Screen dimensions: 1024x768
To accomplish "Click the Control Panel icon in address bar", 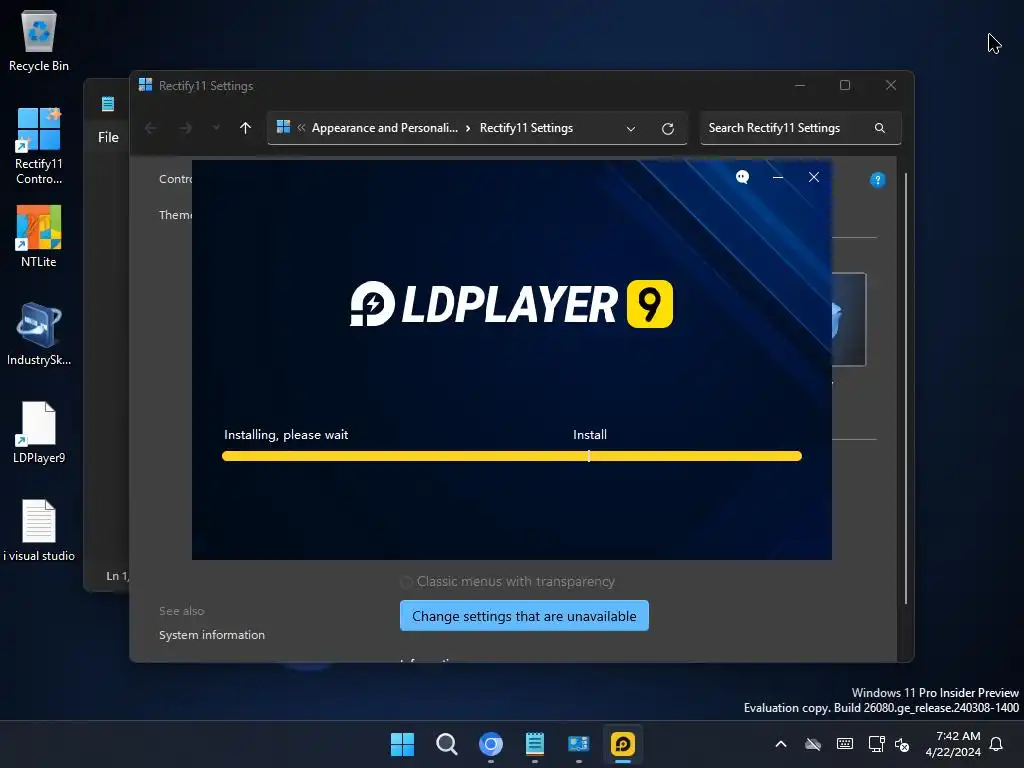I will pyautogui.click(x=283, y=127).
